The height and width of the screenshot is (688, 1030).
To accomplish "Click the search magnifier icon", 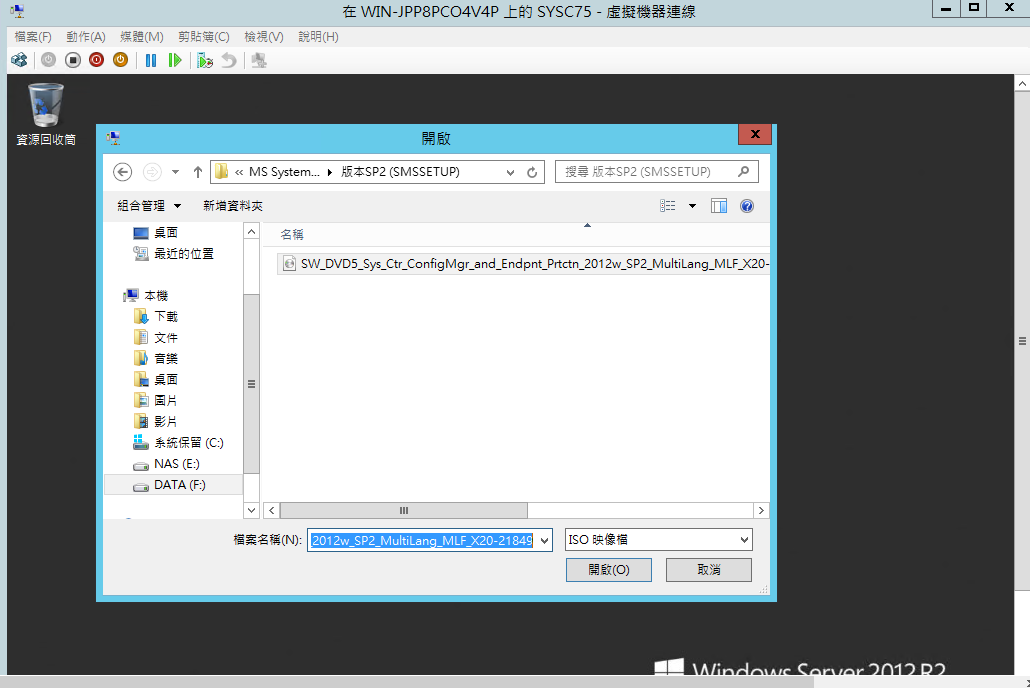I will coord(744,172).
